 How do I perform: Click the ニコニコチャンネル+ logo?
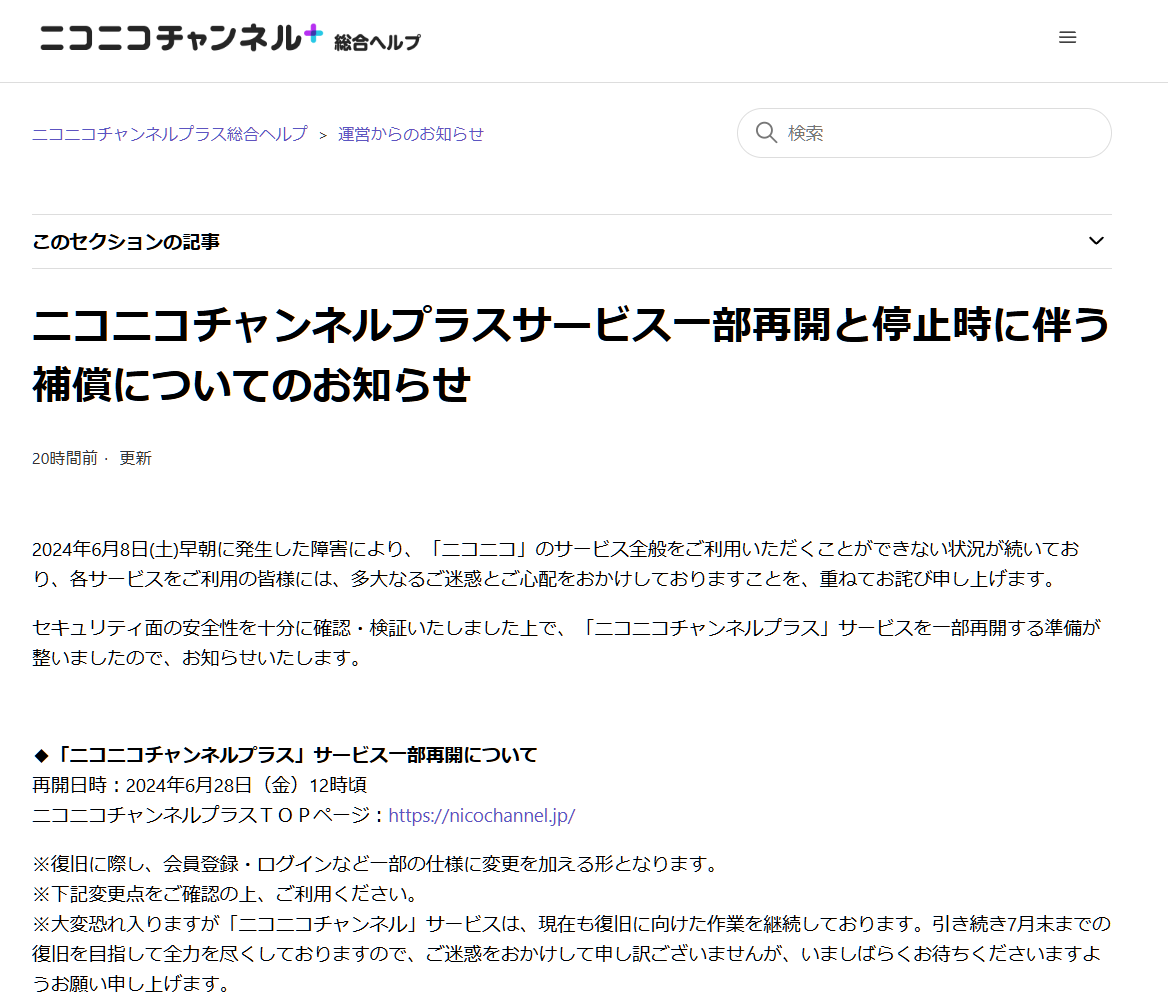(x=181, y=37)
